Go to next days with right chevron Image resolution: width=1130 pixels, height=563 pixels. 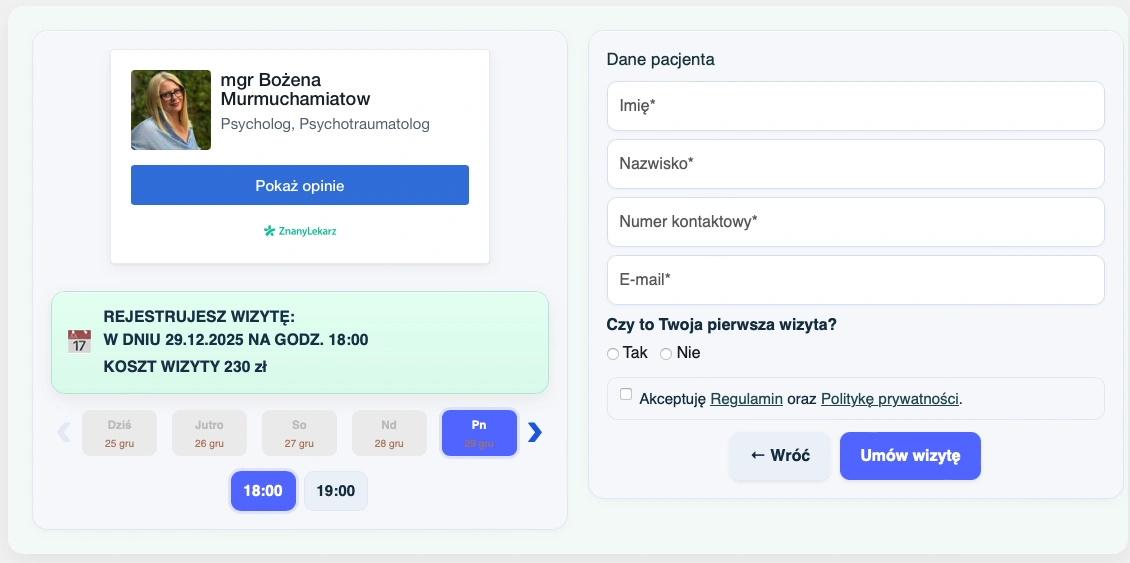pos(535,432)
